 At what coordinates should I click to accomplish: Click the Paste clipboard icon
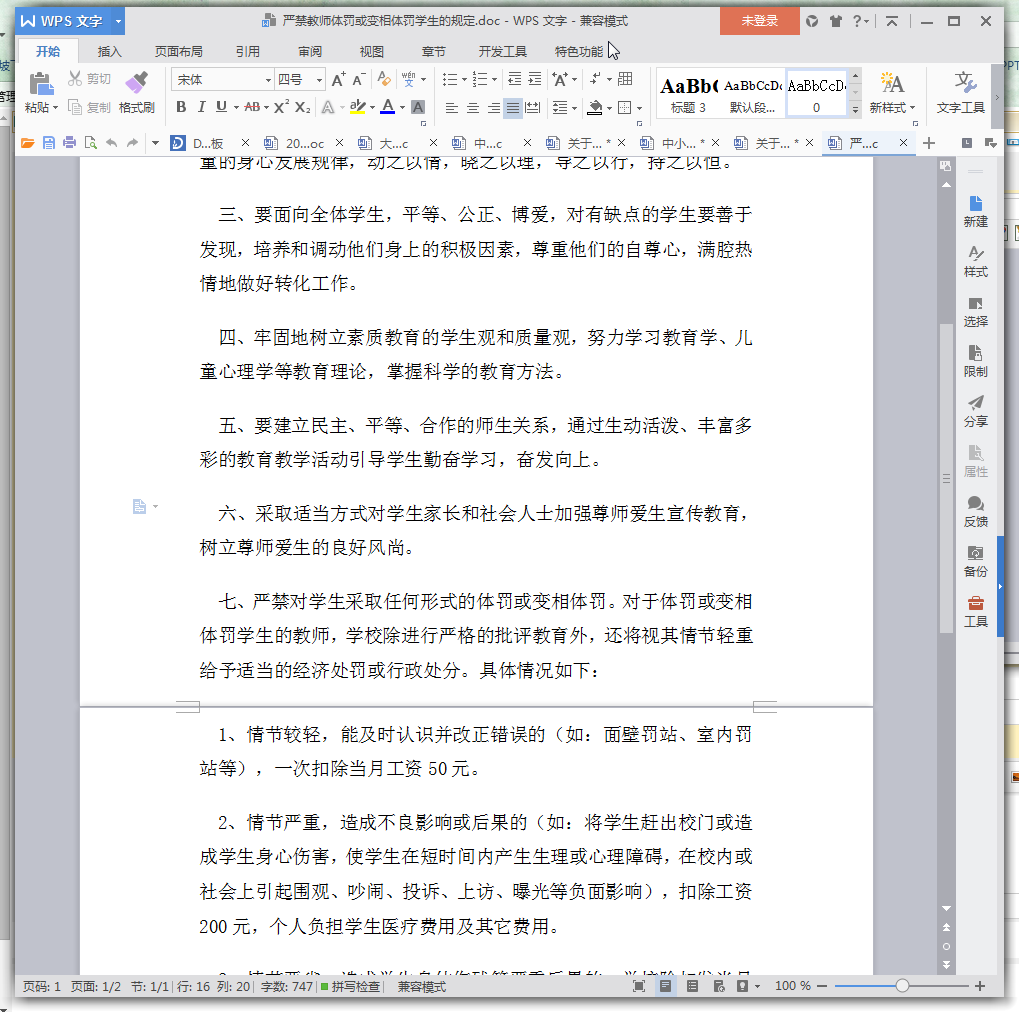[40, 84]
